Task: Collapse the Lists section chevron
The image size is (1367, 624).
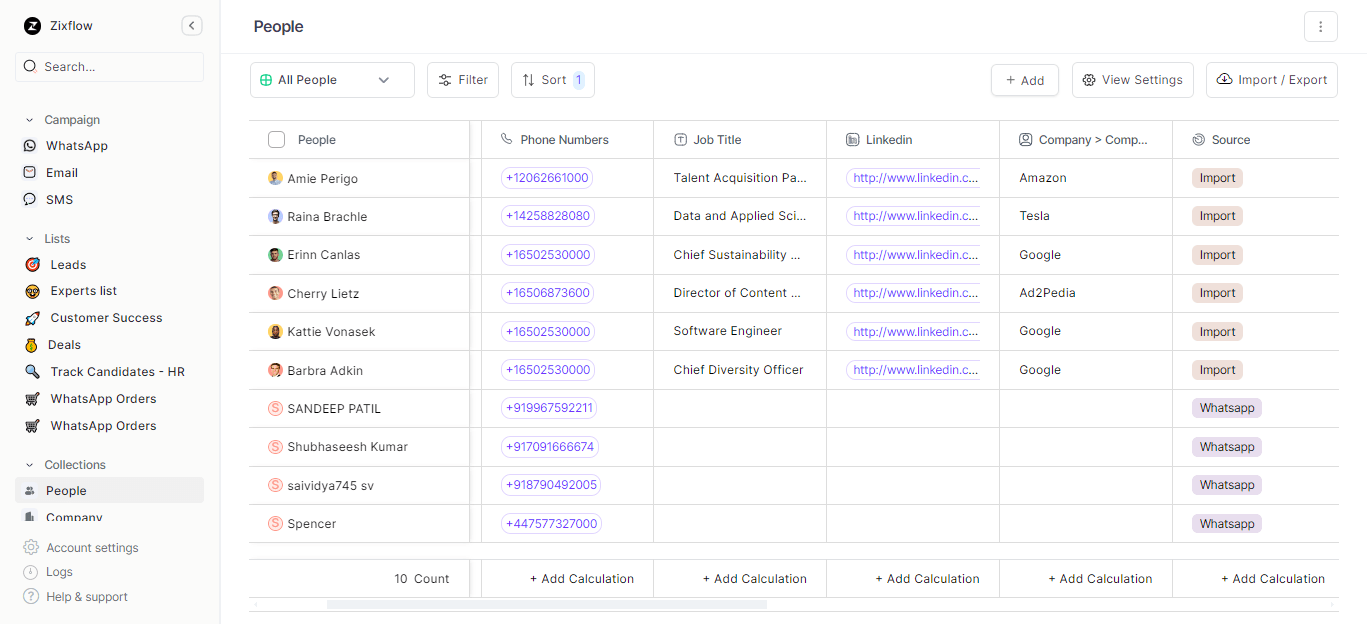Action: click(x=30, y=239)
